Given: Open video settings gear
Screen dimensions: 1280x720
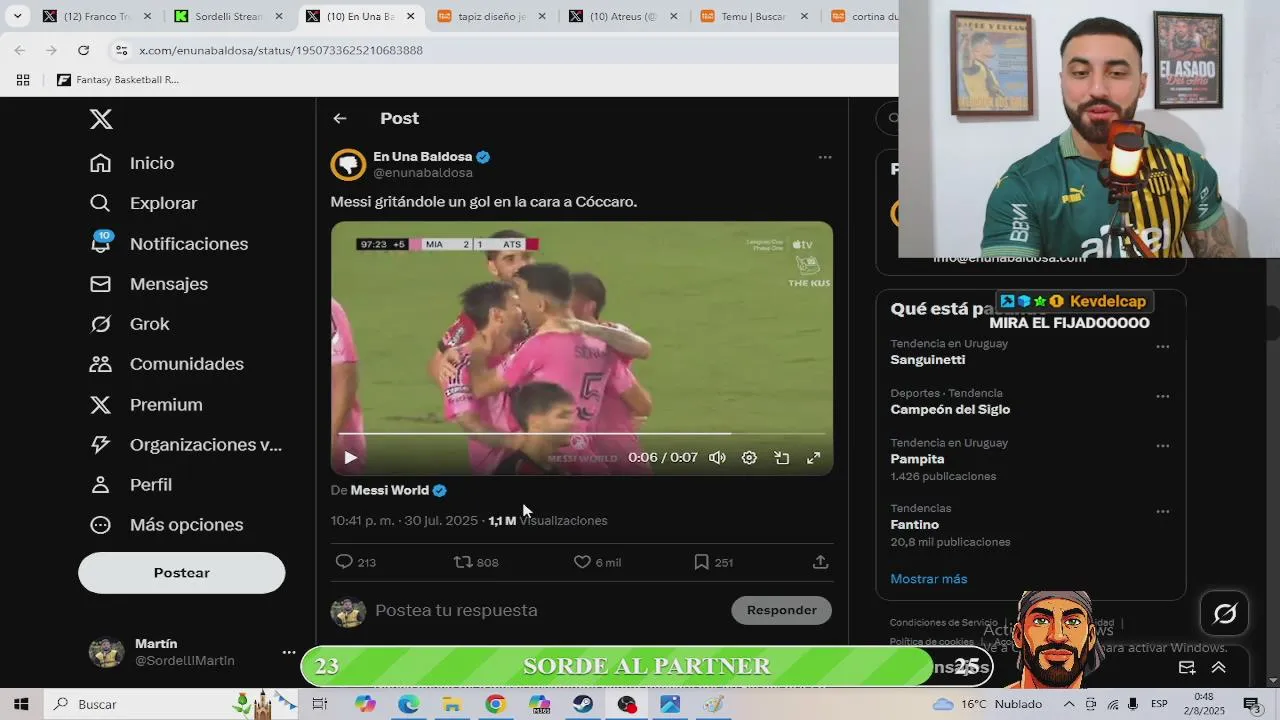Looking at the screenshot, I should 749,458.
